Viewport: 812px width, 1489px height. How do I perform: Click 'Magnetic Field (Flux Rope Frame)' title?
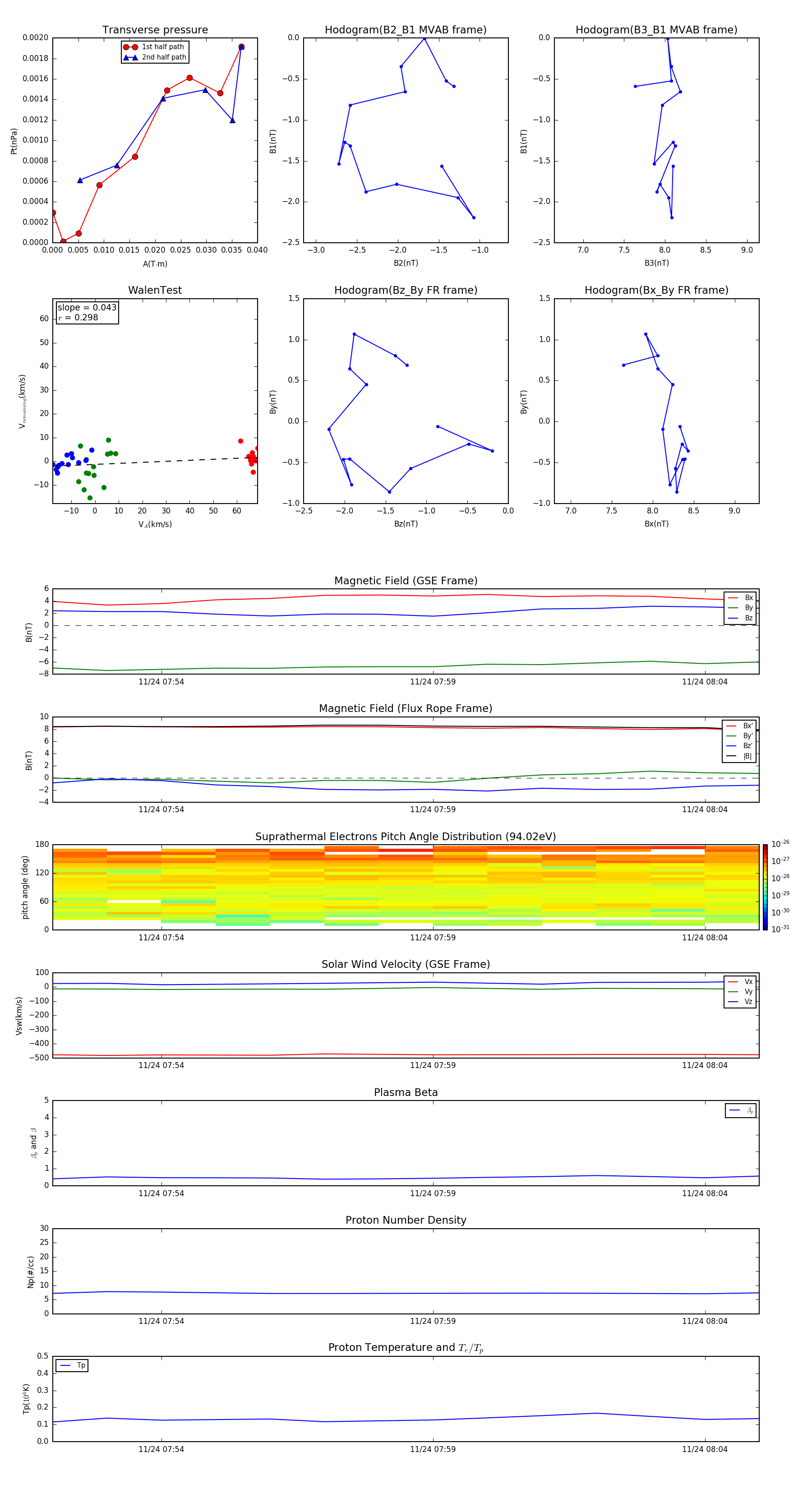[406, 709]
